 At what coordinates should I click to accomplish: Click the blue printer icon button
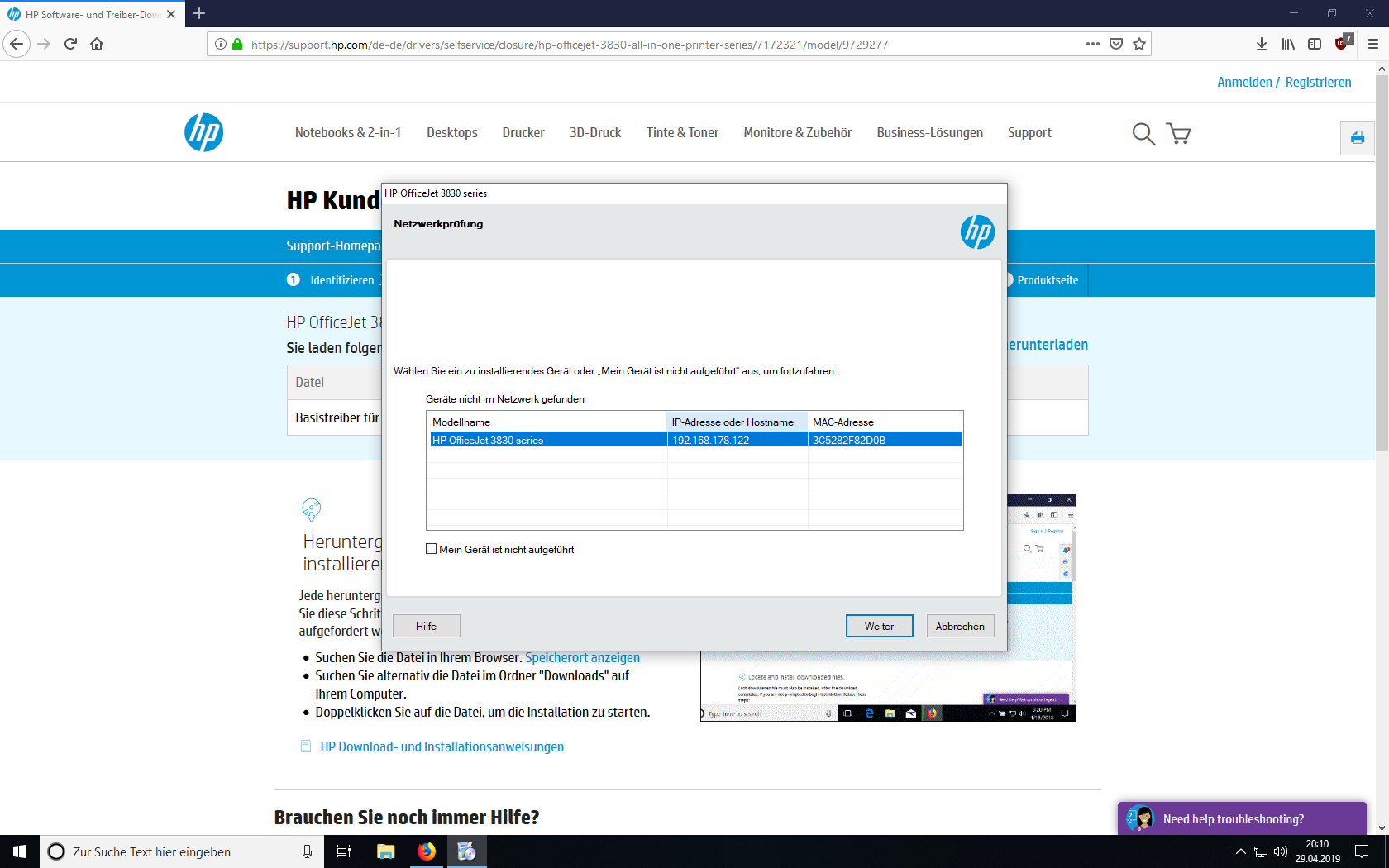click(x=1358, y=138)
